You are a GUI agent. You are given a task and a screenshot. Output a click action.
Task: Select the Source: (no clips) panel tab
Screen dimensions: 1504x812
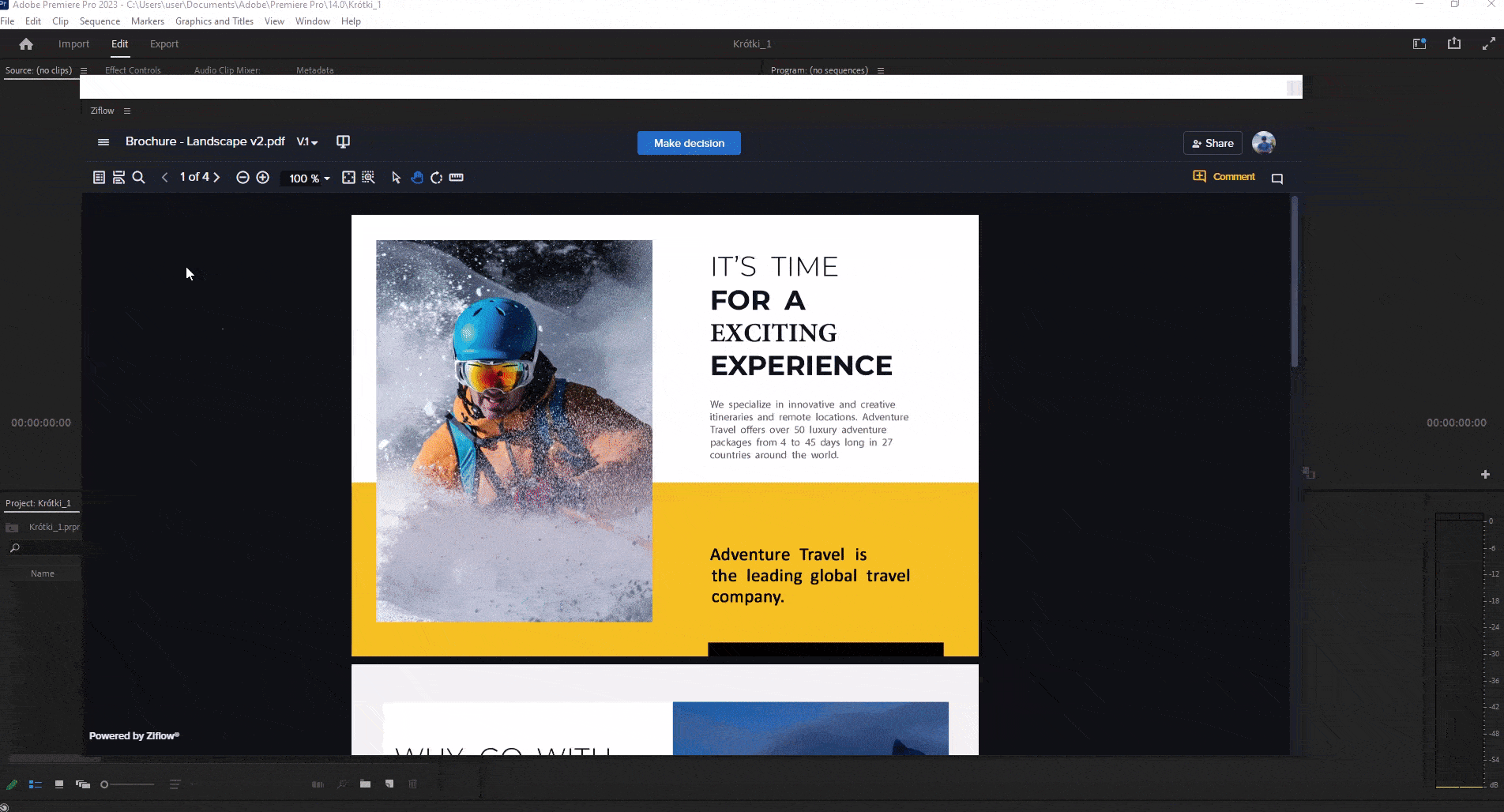(38, 70)
